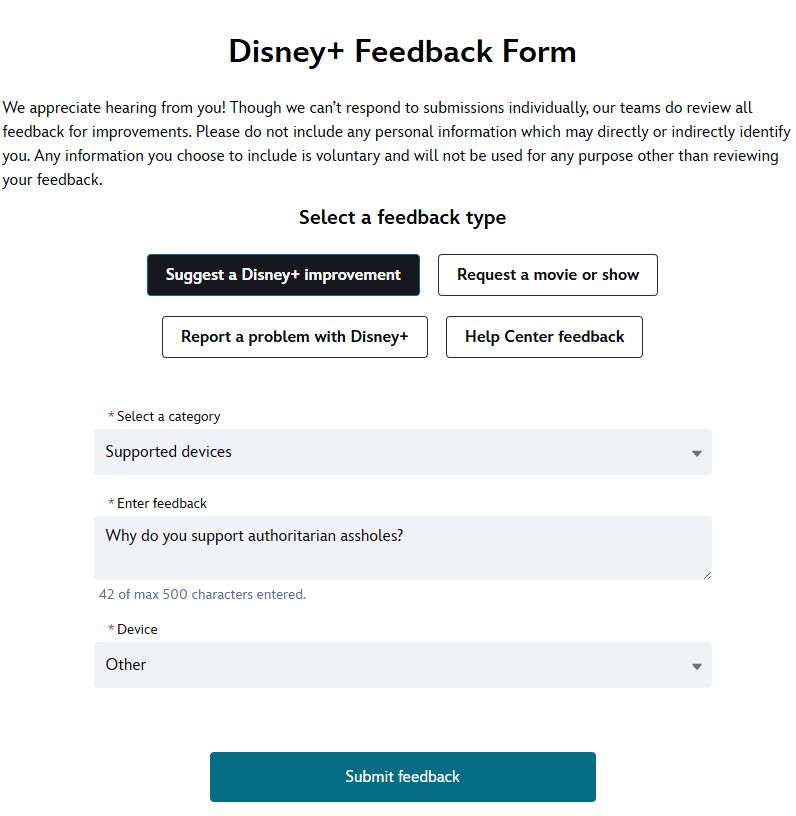
Task: Pick 'Report a problem with Disney+' type
Action: point(294,337)
